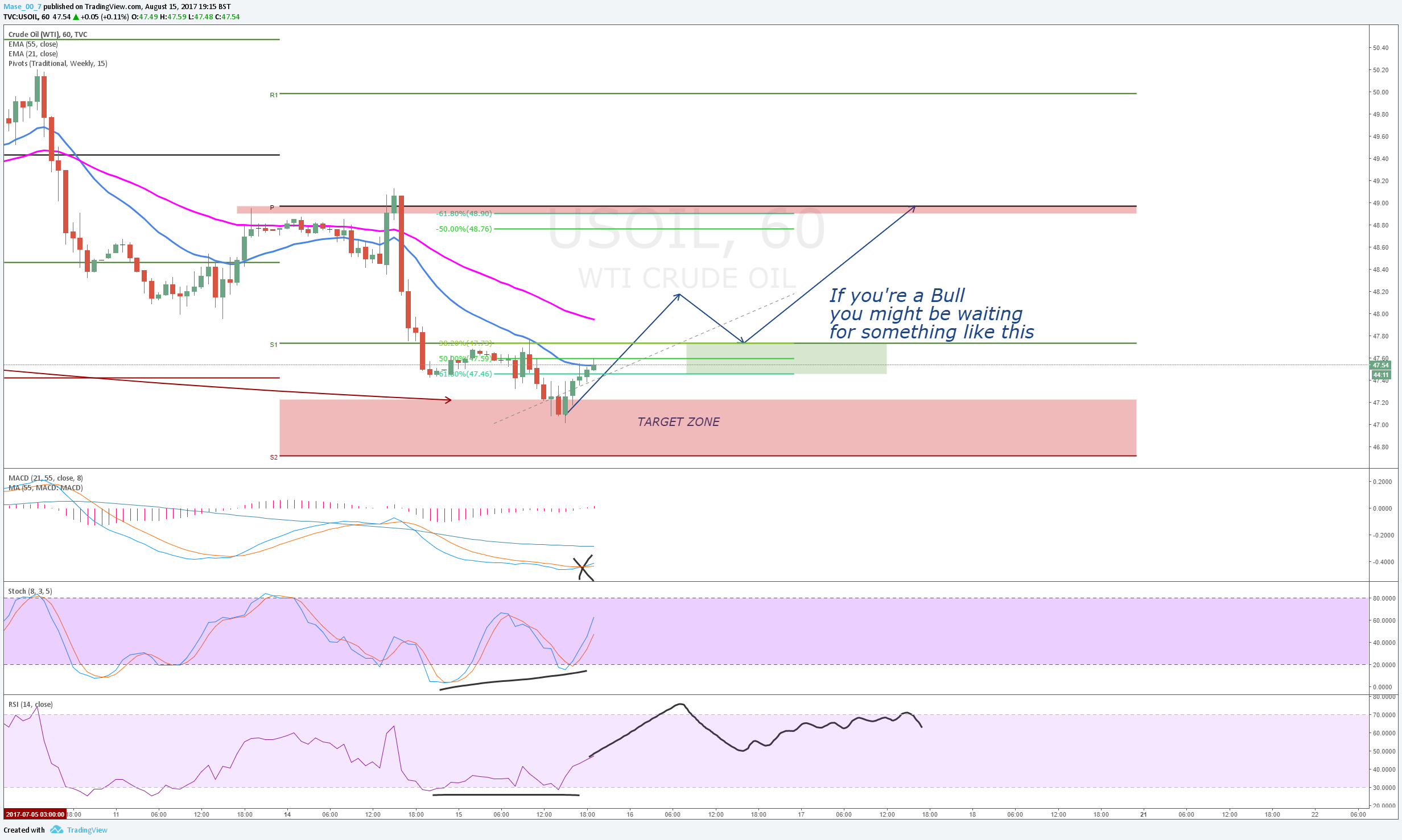The height and width of the screenshot is (840, 1402).
Task: Click the 70.0000 level on RSI axis
Action: 1384,715
